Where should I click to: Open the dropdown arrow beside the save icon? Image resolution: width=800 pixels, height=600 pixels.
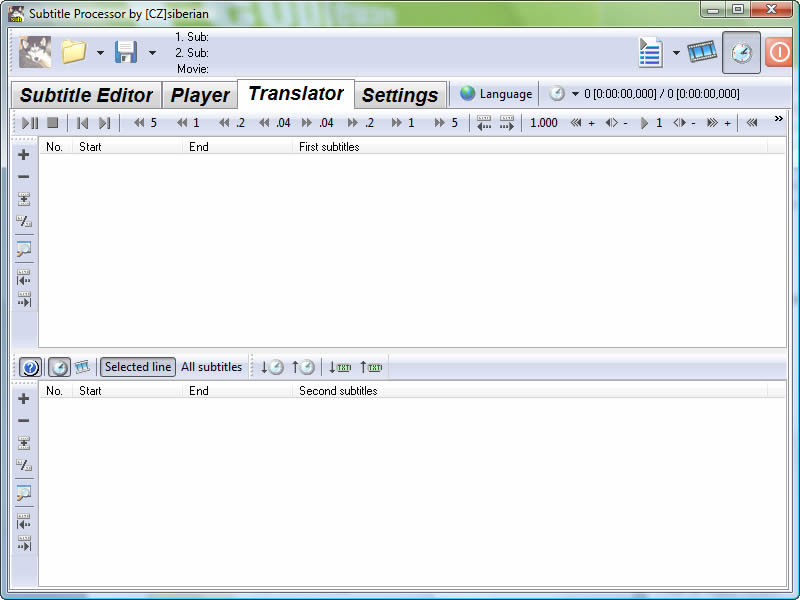(x=152, y=53)
